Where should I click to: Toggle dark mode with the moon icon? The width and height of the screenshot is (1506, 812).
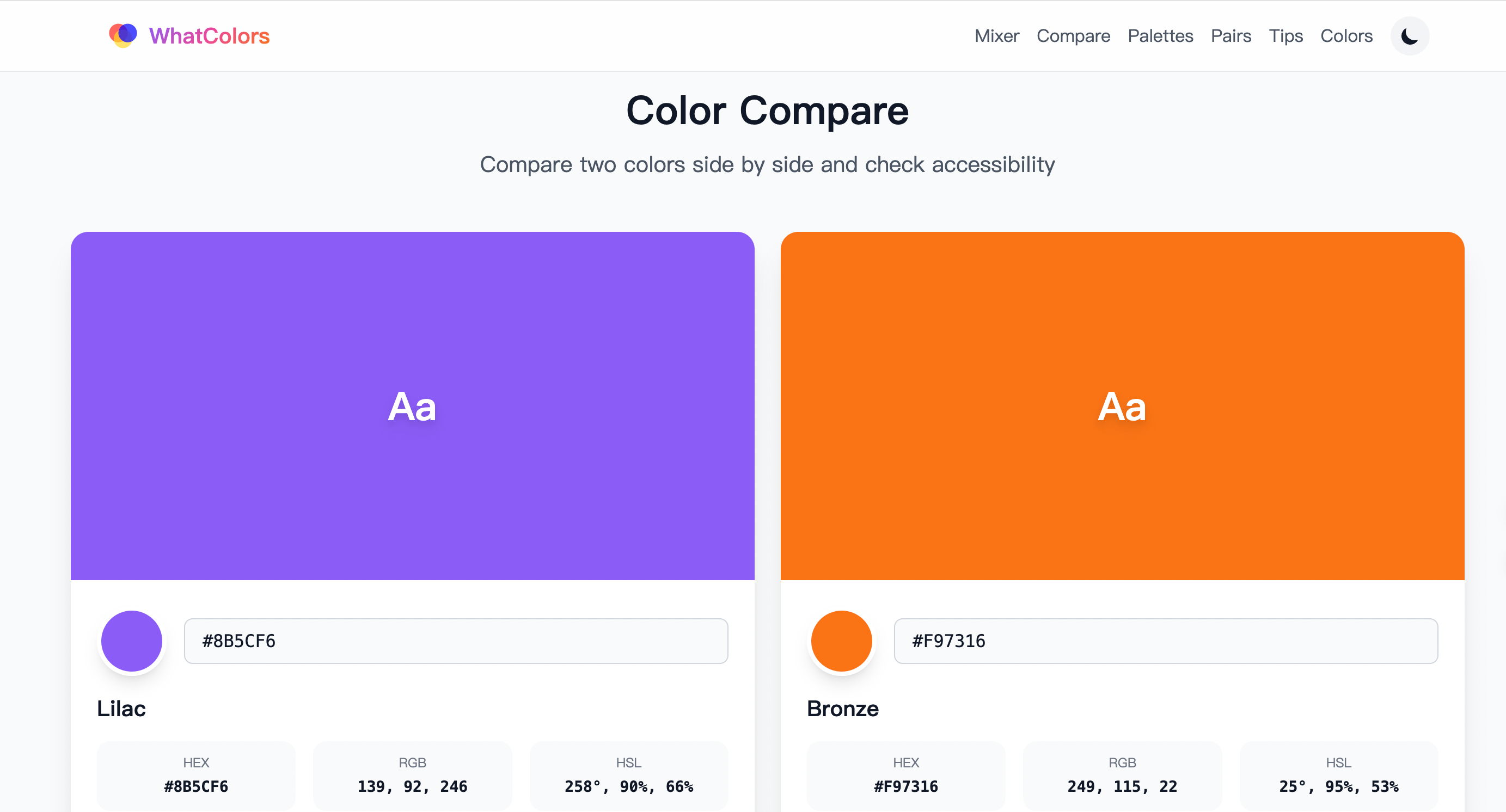[1410, 35]
